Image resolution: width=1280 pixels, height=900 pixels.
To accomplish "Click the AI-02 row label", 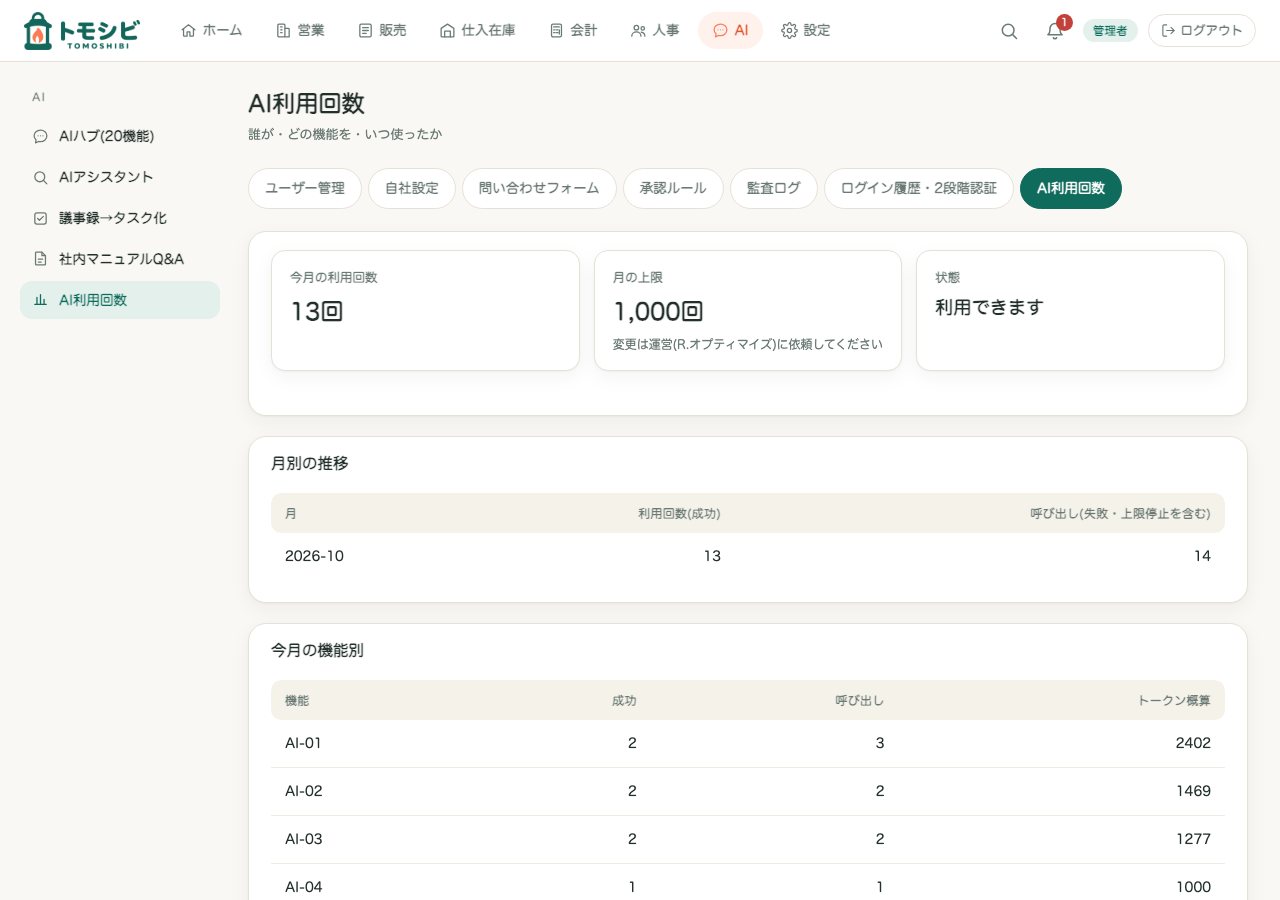I will coord(304,791).
